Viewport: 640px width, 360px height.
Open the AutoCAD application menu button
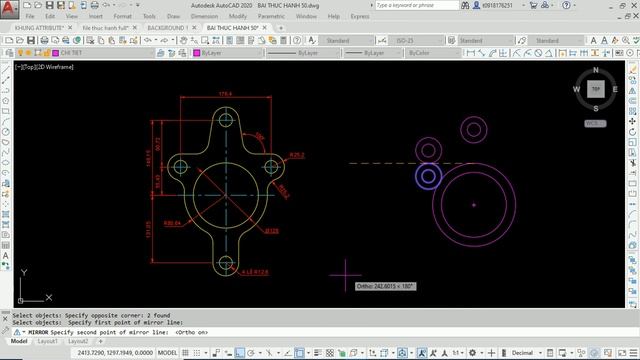click(9, 9)
